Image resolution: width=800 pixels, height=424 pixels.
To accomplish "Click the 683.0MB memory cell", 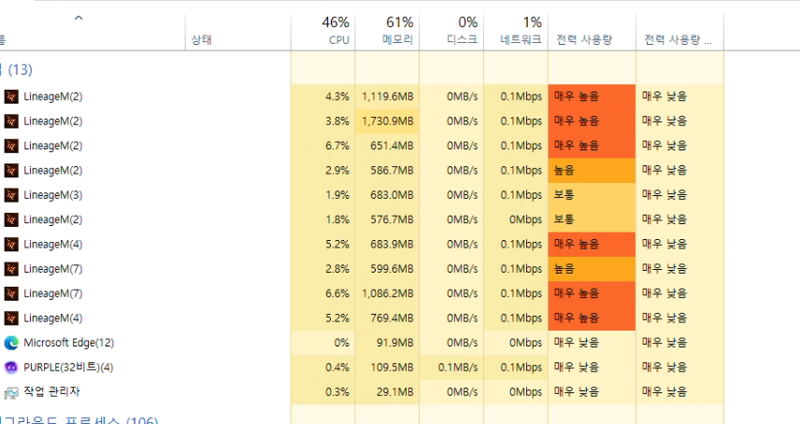I will (x=387, y=195).
